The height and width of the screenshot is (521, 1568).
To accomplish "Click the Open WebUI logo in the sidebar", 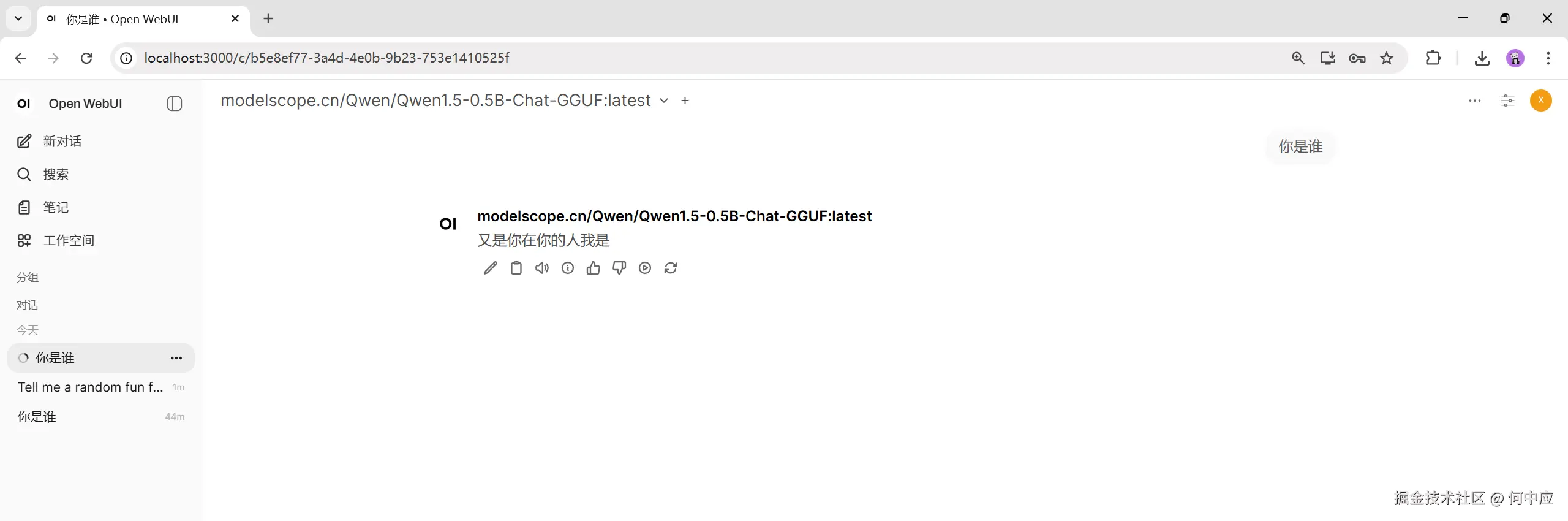I will tap(24, 104).
